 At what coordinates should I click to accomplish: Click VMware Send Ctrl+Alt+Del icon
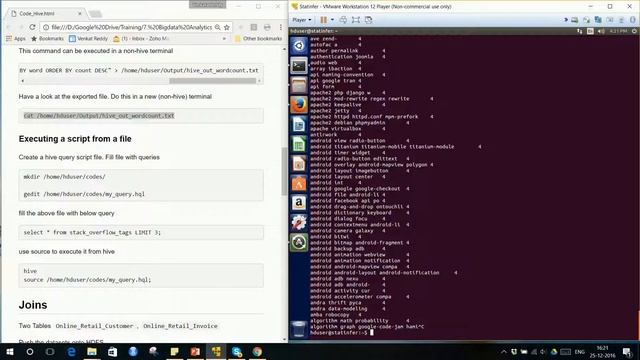click(x=343, y=20)
